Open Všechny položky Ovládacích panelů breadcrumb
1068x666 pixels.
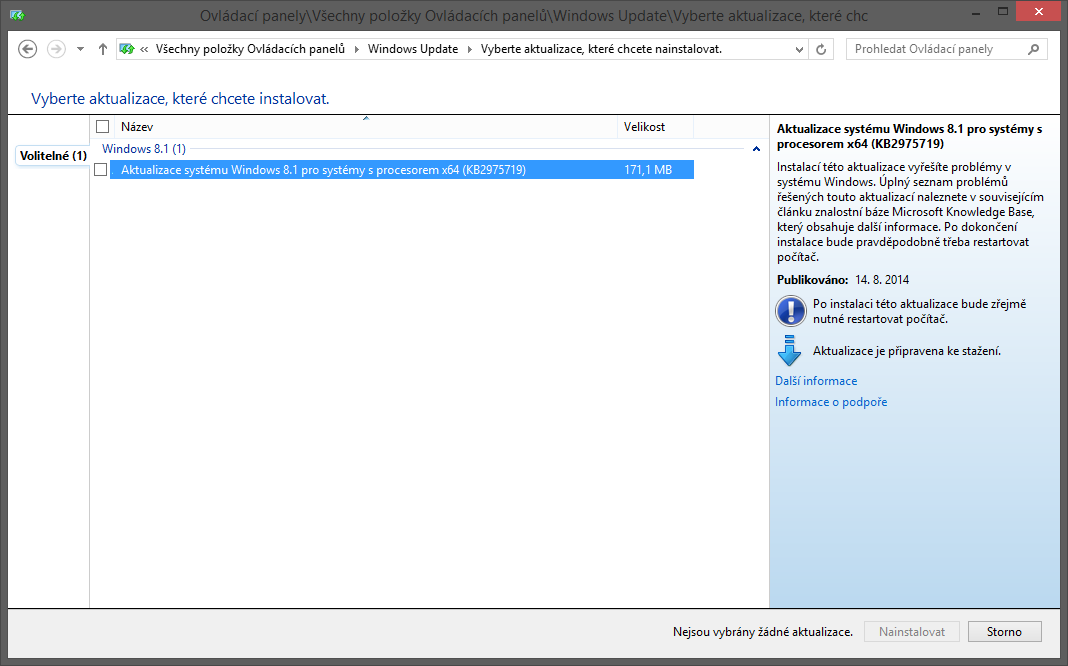pyautogui.click(x=250, y=49)
